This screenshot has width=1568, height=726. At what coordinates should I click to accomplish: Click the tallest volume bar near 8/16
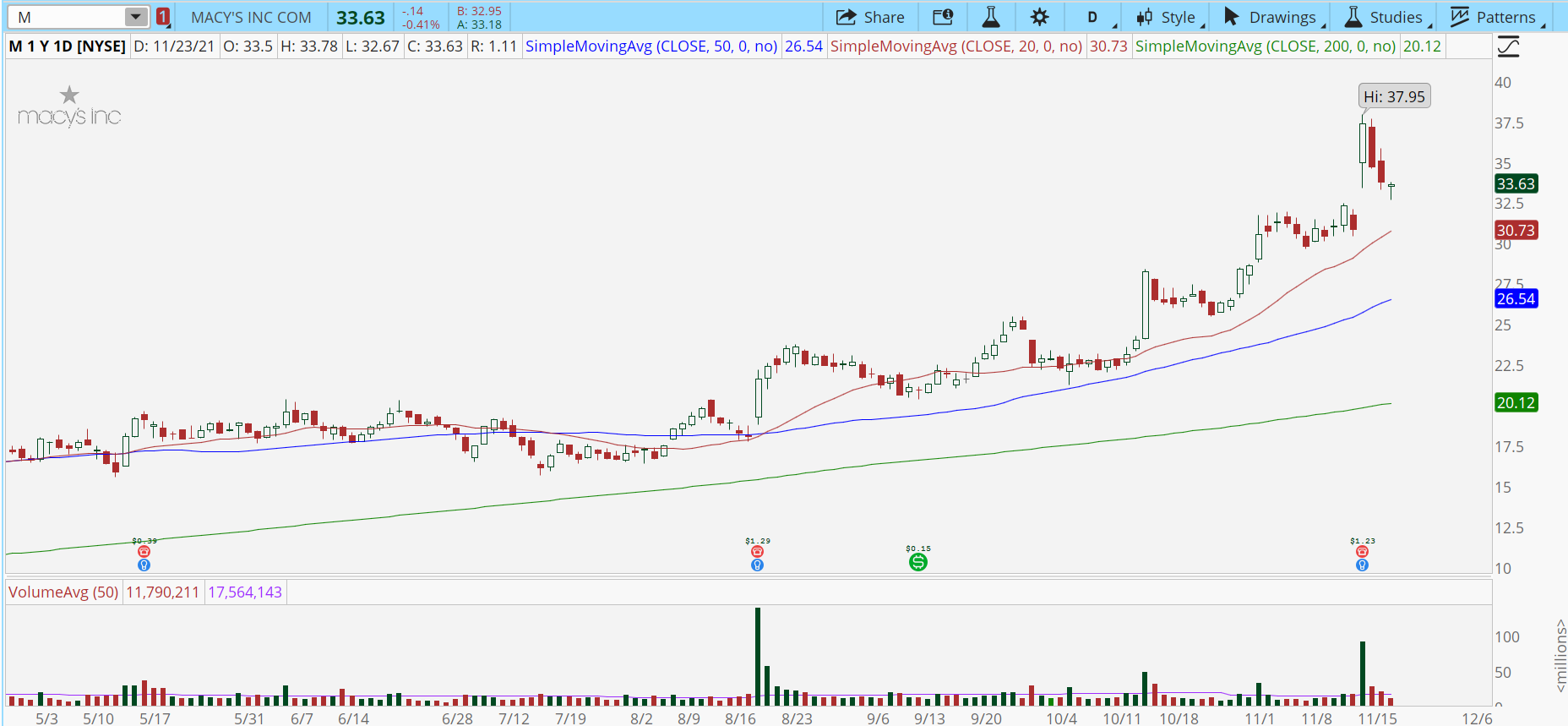click(758, 657)
